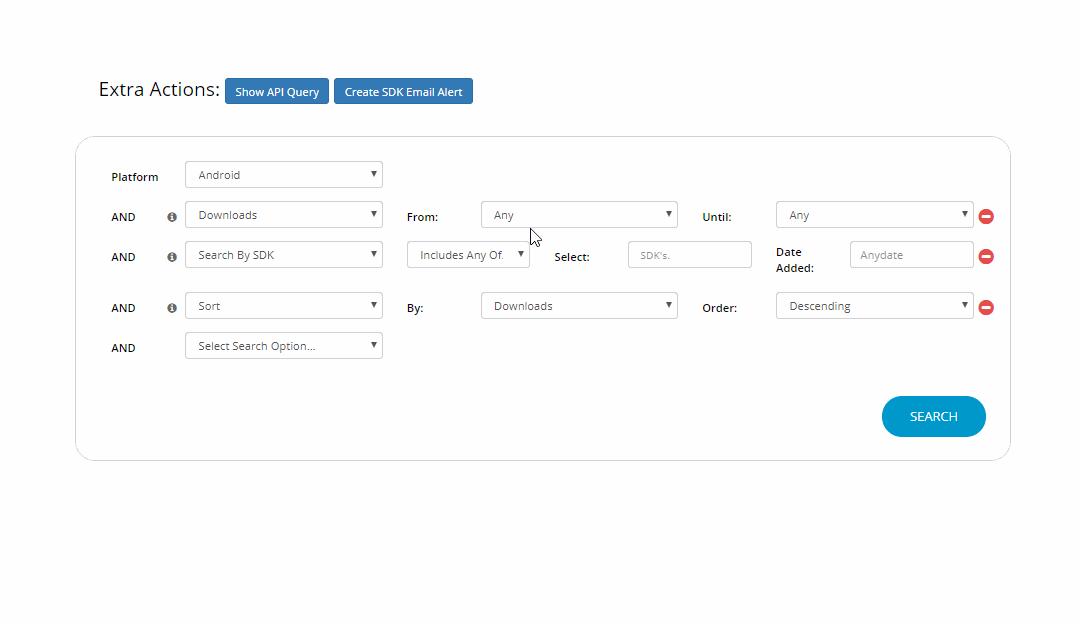This screenshot has width=1078, height=626.
Task: Expand the Until downloads range dropdown
Action: pyautogui.click(x=874, y=215)
